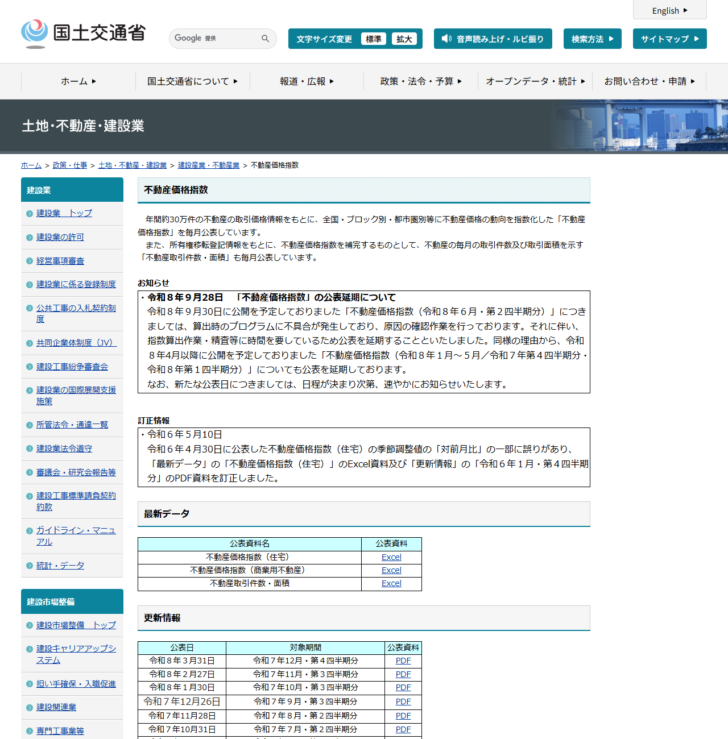Open sidebar link 建設業に係る登録制度
This screenshot has width=728, height=739.
click(x=76, y=284)
